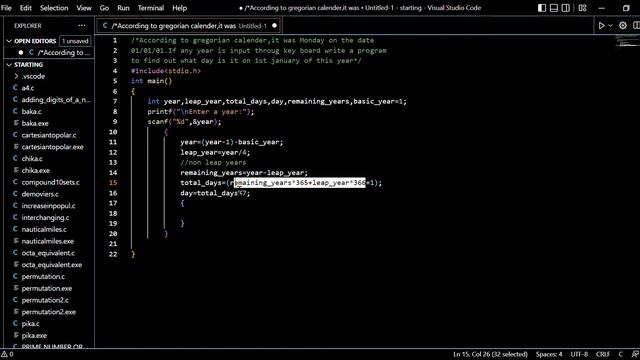Open the View menu
Viewport: 640px width, 360px height.
[x=84, y=8]
